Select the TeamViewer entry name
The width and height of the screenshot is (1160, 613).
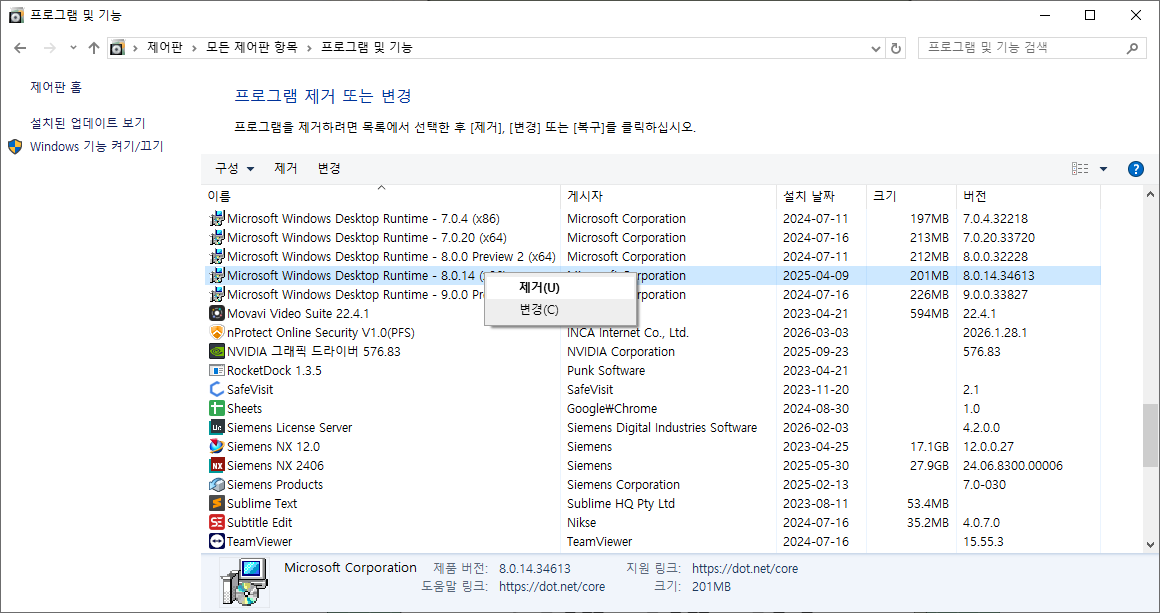tap(260, 542)
